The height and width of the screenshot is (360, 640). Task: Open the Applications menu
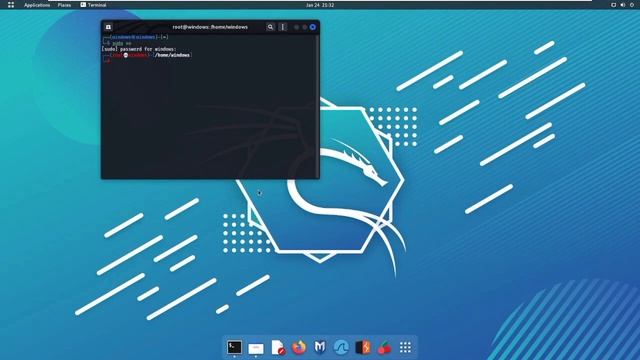[x=37, y=5]
